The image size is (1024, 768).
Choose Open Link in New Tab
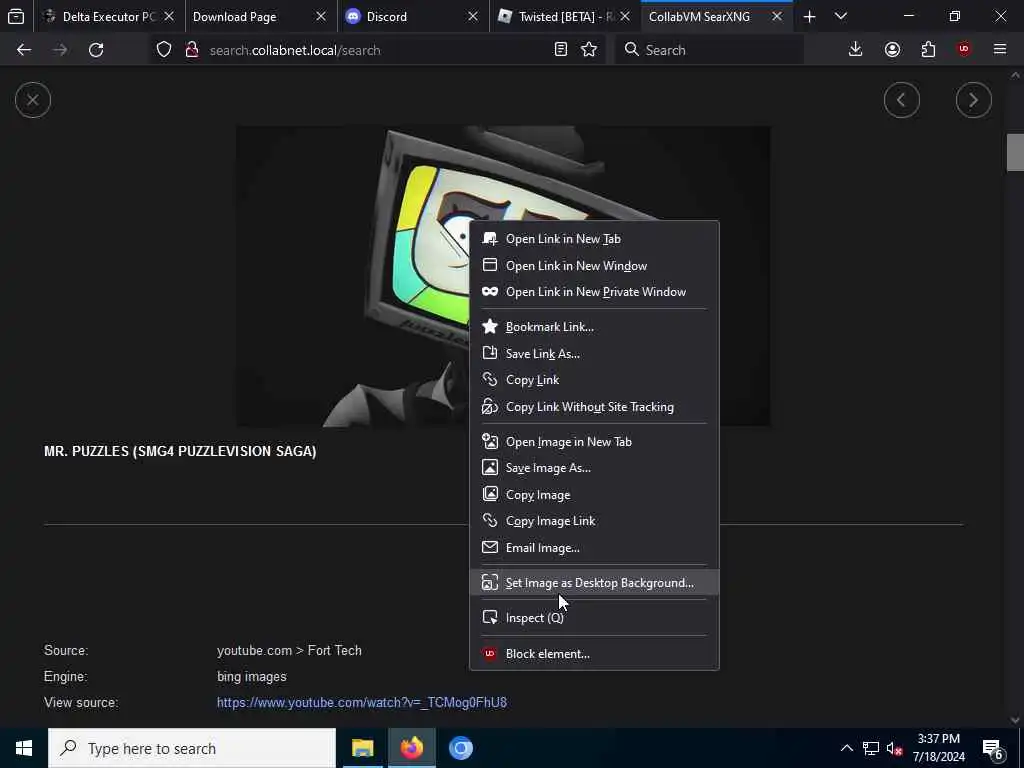(594, 239)
